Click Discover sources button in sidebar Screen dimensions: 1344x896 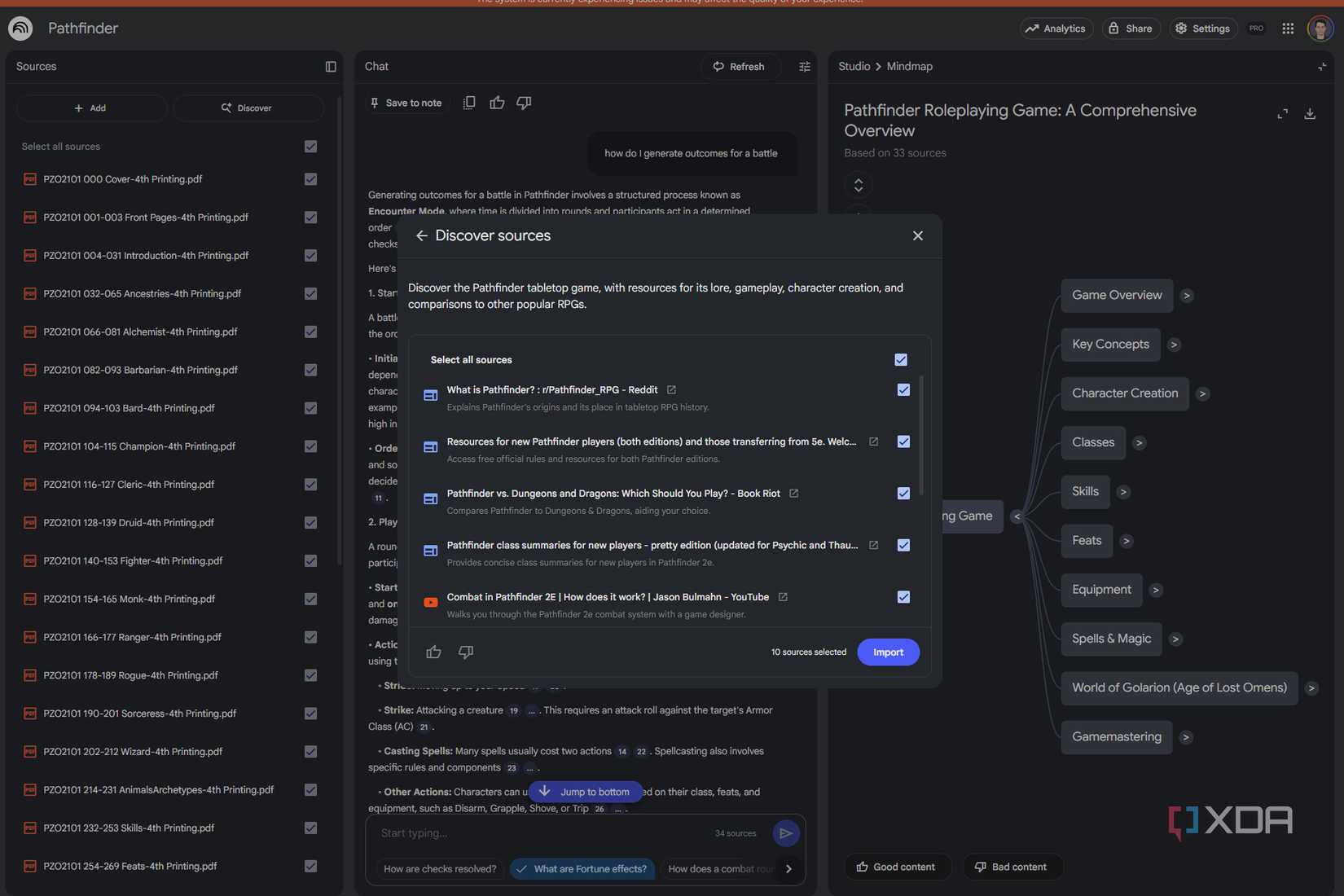click(x=247, y=108)
